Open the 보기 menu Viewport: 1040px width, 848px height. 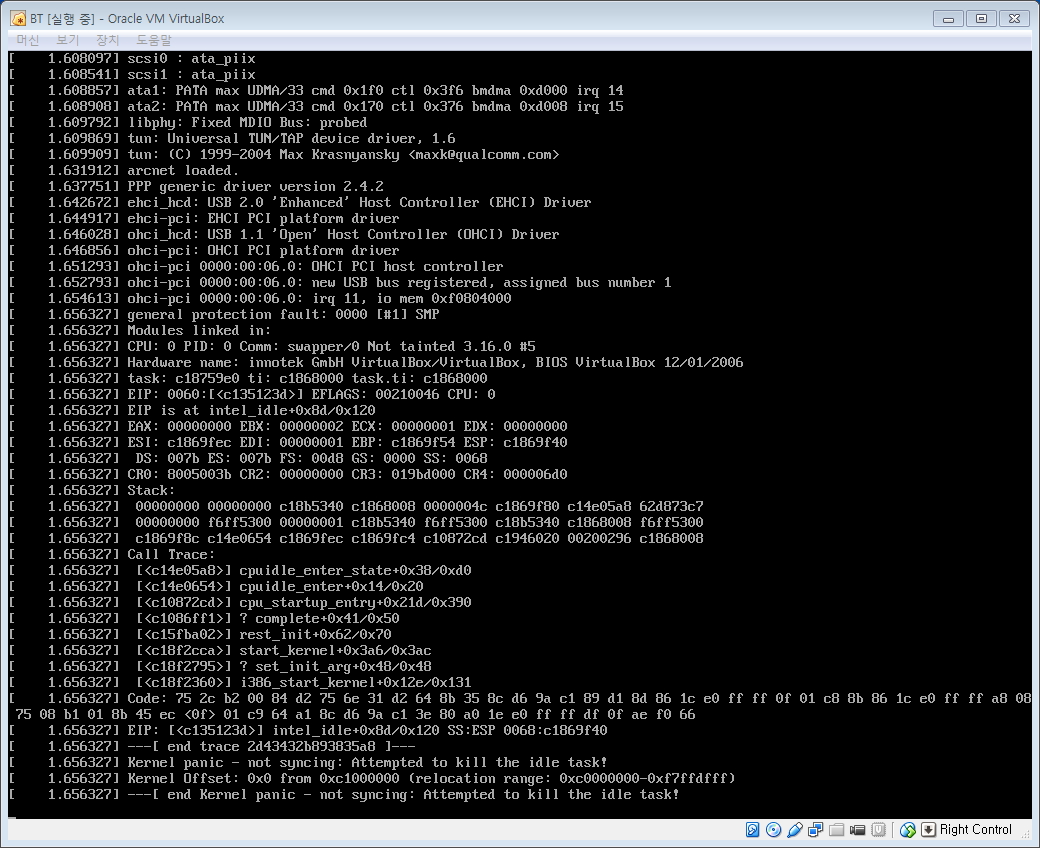coord(68,40)
